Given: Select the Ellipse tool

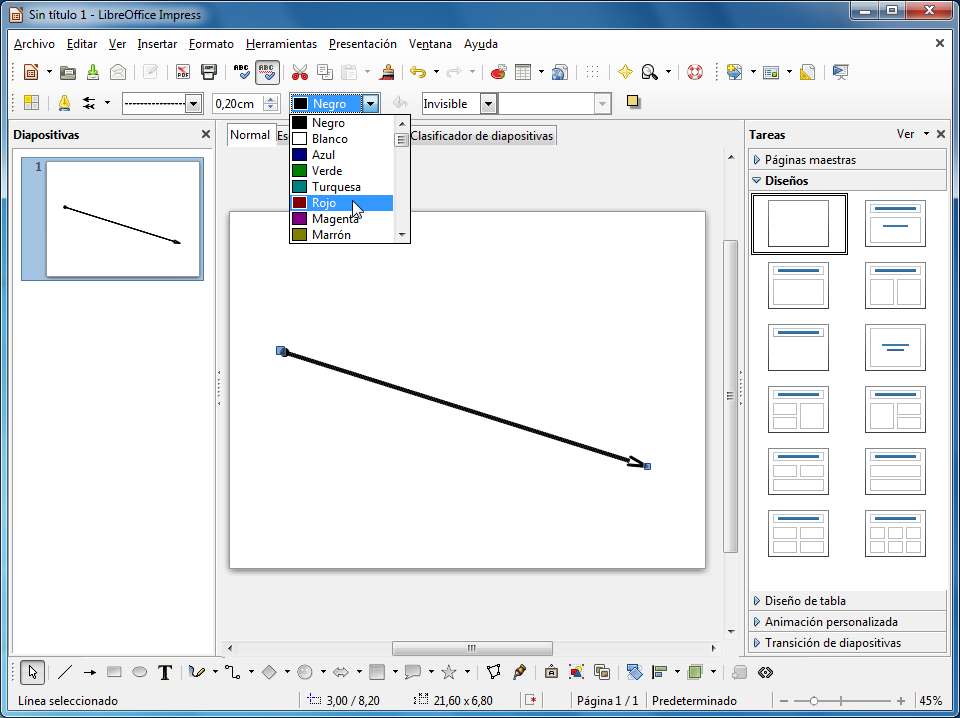Looking at the screenshot, I should [x=140, y=672].
